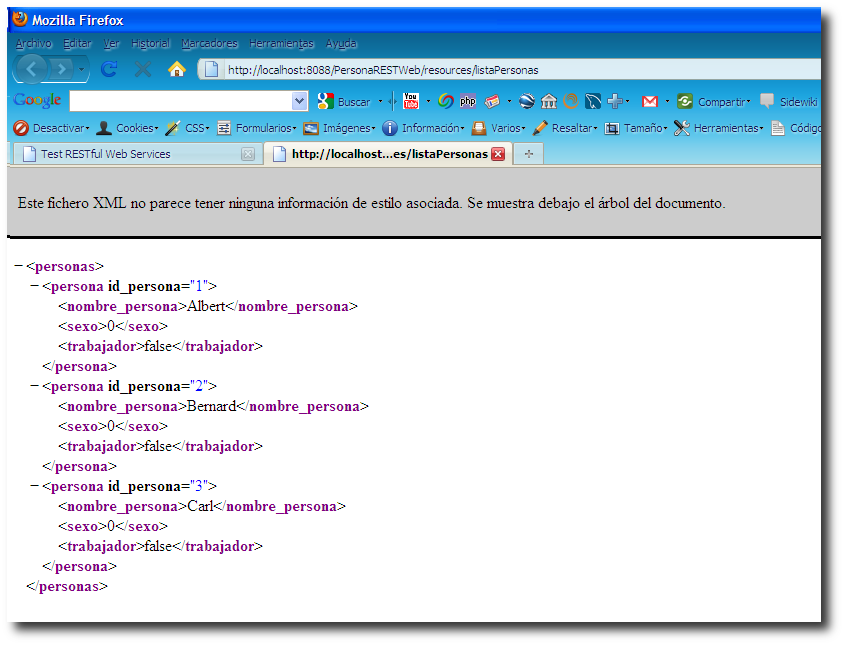Open the Google search box dropdown arrow
The height and width of the screenshot is (645, 844).
[299, 101]
